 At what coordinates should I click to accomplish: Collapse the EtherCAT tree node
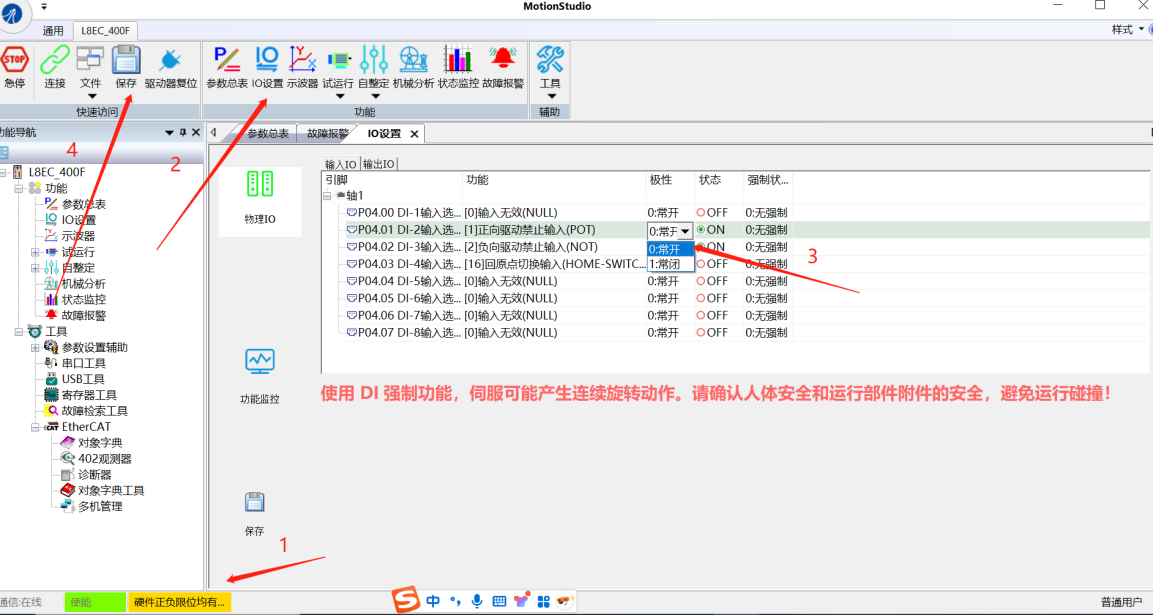coord(35,427)
